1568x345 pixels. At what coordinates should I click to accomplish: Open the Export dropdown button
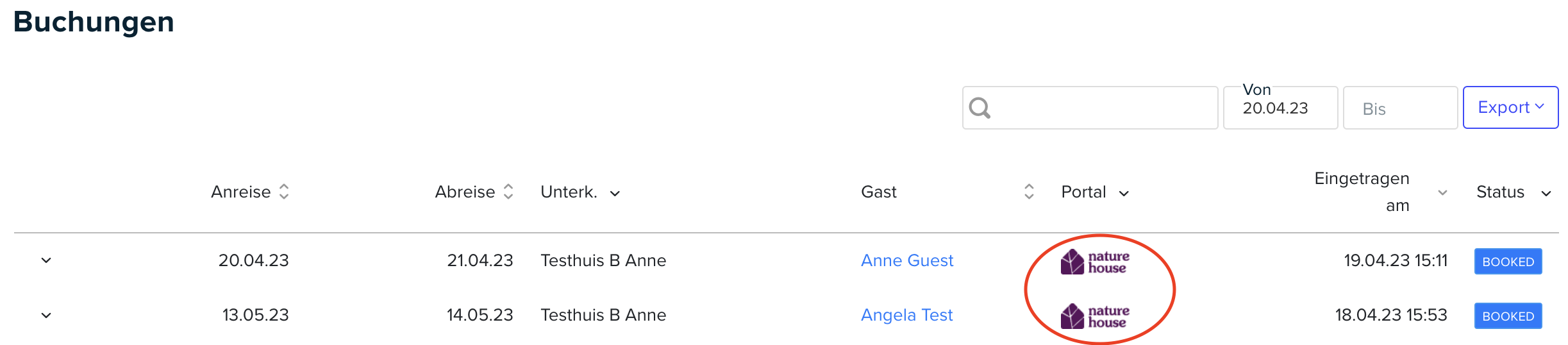[1510, 107]
